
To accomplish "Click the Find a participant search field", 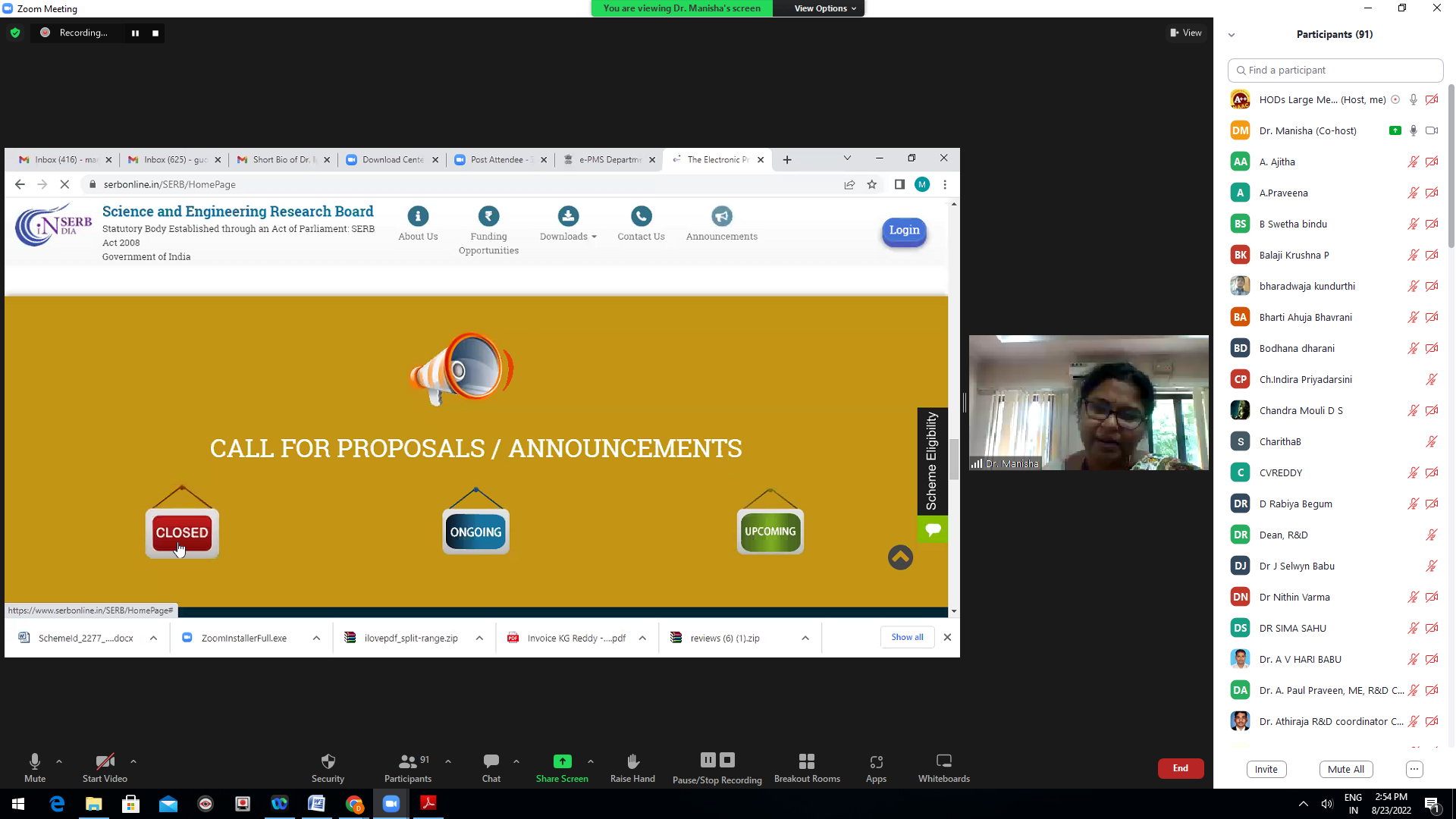I will tap(1335, 70).
